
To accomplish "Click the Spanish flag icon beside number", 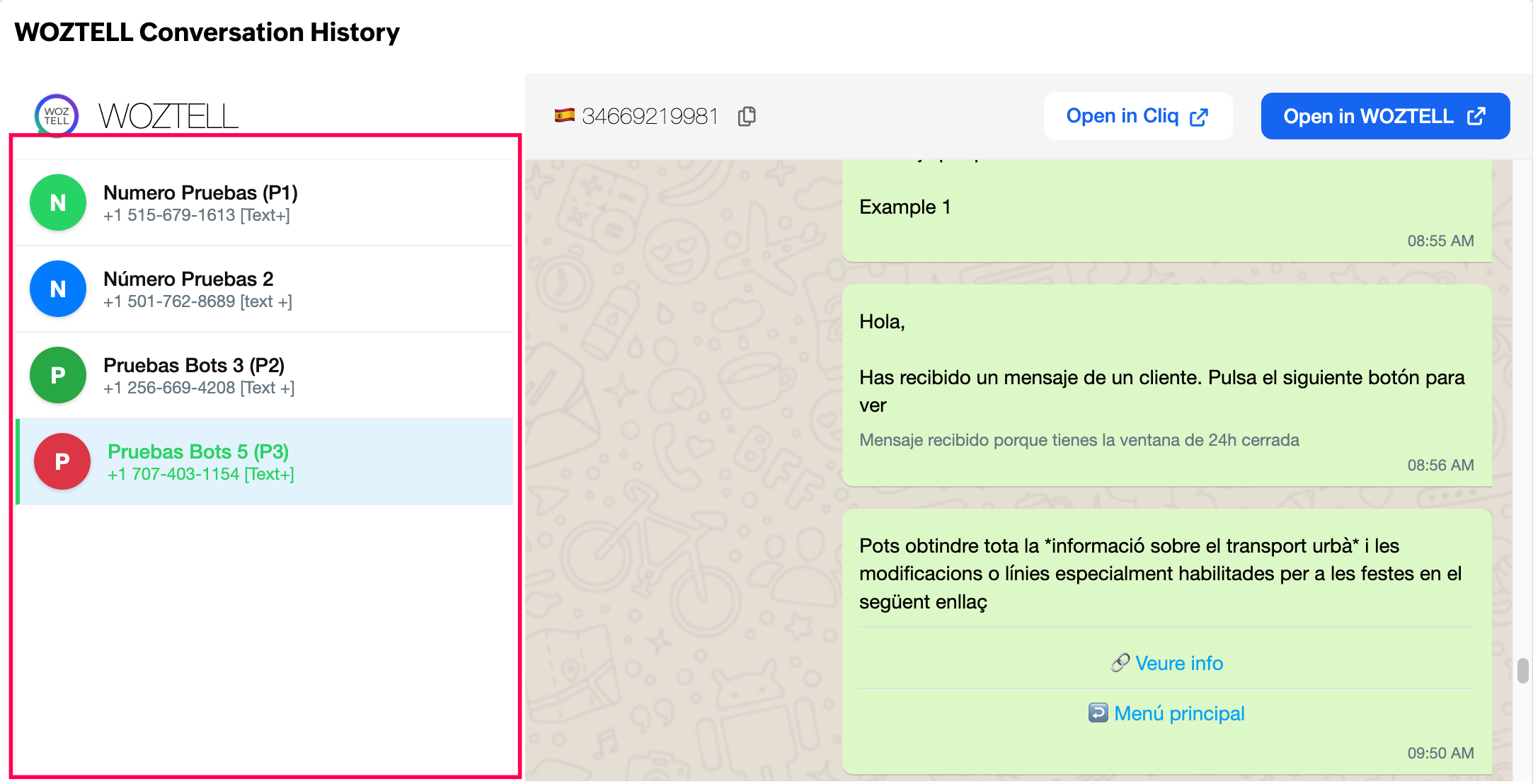I will click(x=564, y=115).
